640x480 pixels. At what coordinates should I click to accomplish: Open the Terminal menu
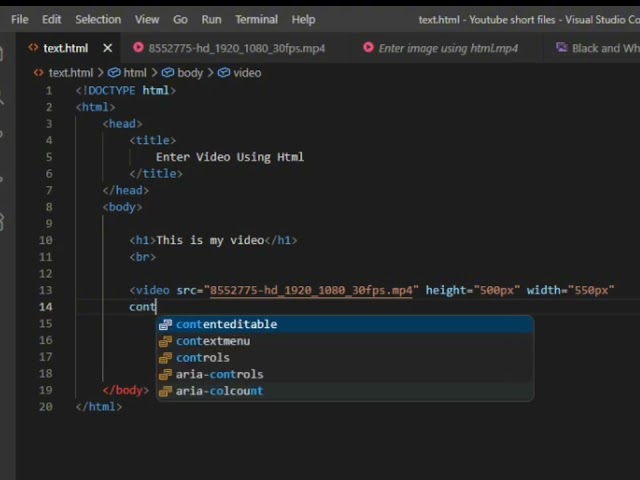(x=256, y=20)
